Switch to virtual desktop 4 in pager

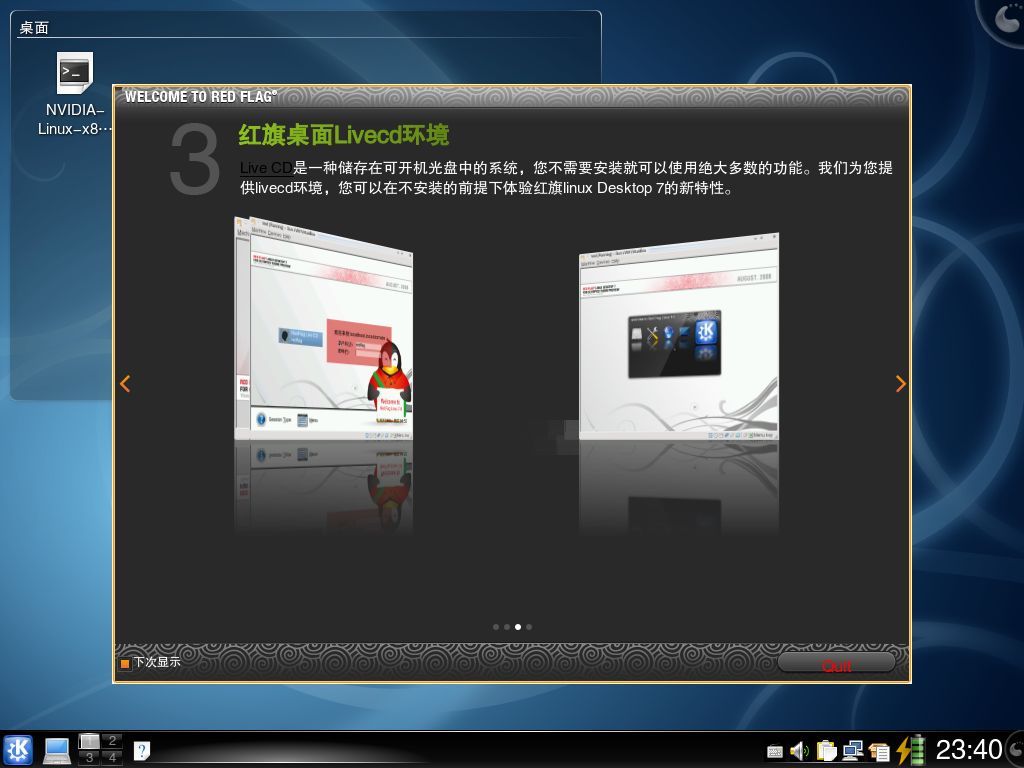point(112,758)
